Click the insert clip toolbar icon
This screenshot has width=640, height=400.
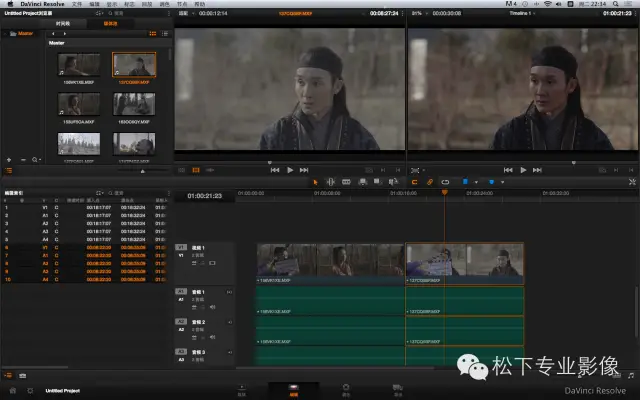(x=362, y=182)
